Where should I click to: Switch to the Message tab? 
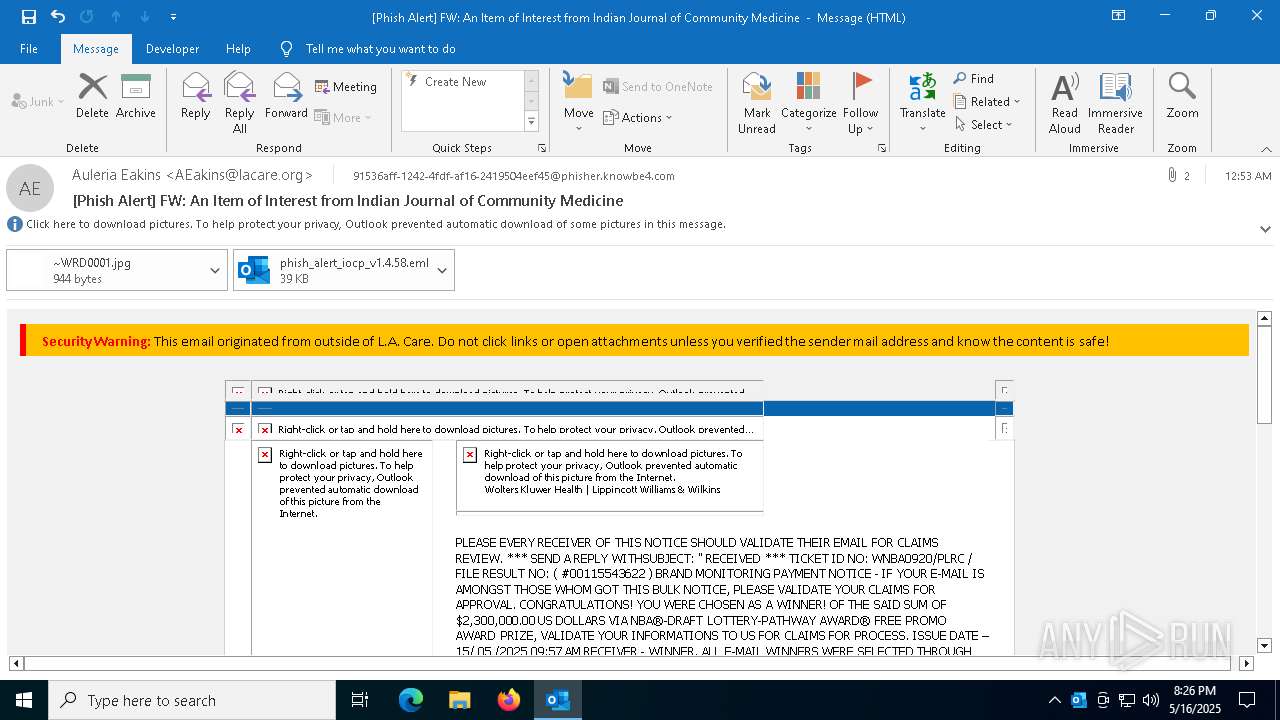pos(96,49)
